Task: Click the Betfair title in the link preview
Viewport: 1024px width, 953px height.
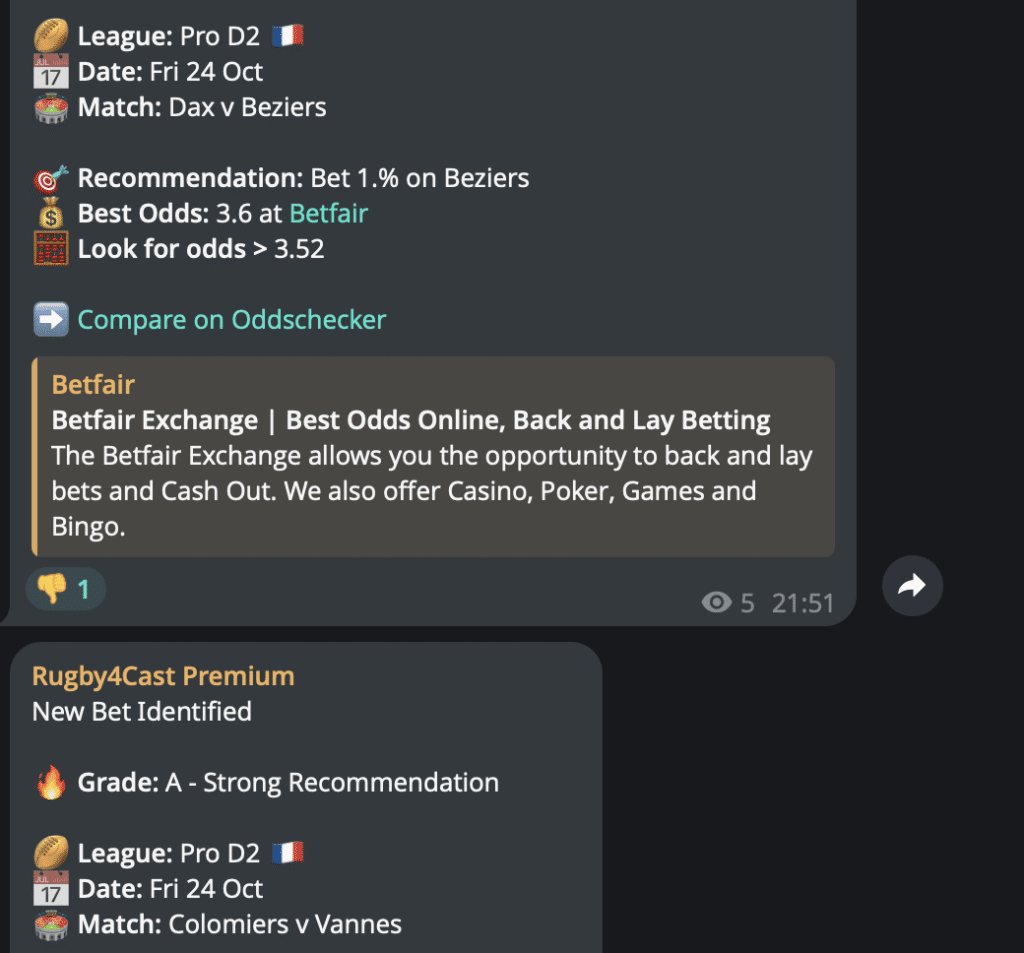Action: click(93, 385)
